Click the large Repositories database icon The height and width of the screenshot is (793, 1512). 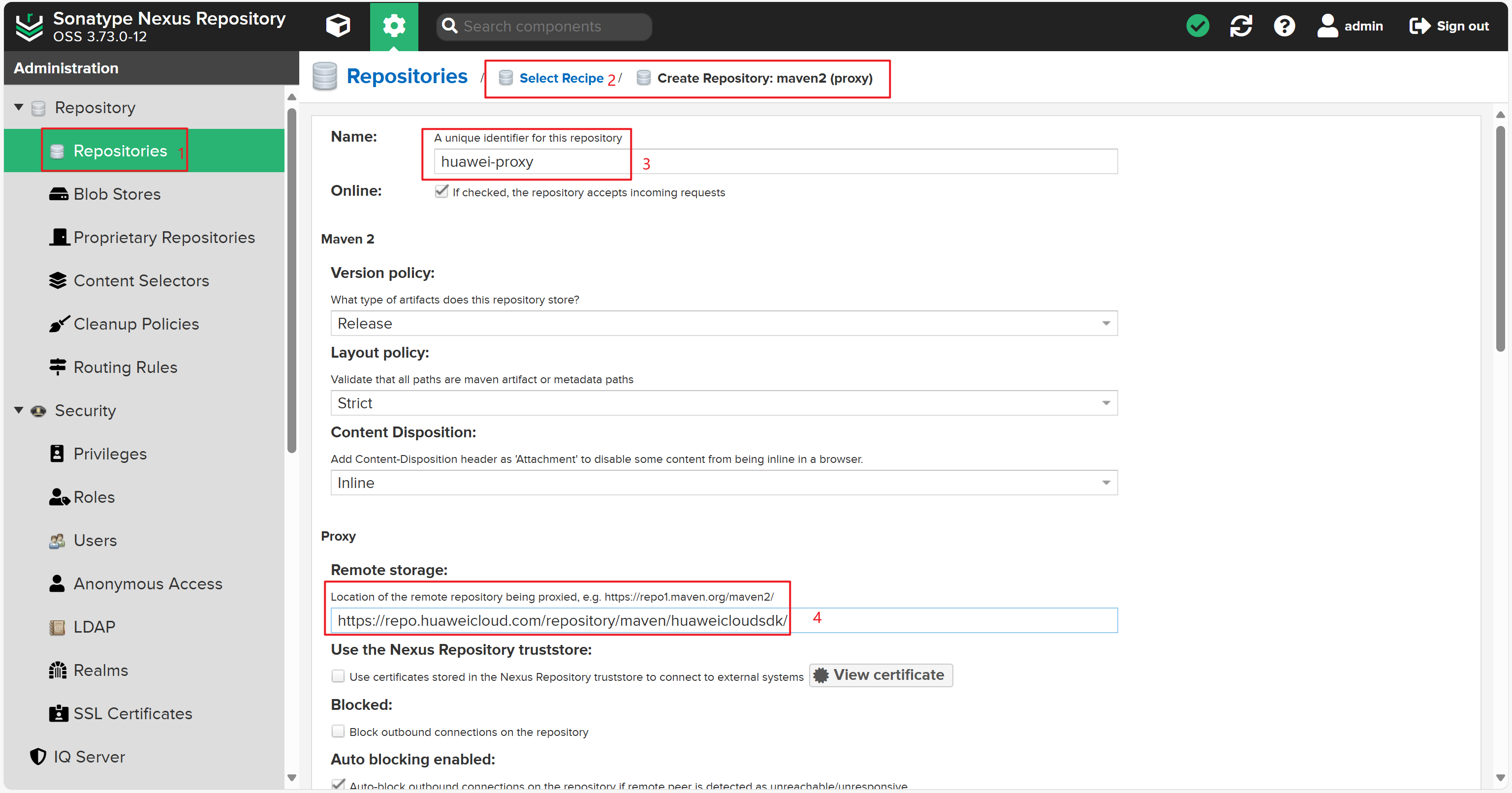pos(324,76)
